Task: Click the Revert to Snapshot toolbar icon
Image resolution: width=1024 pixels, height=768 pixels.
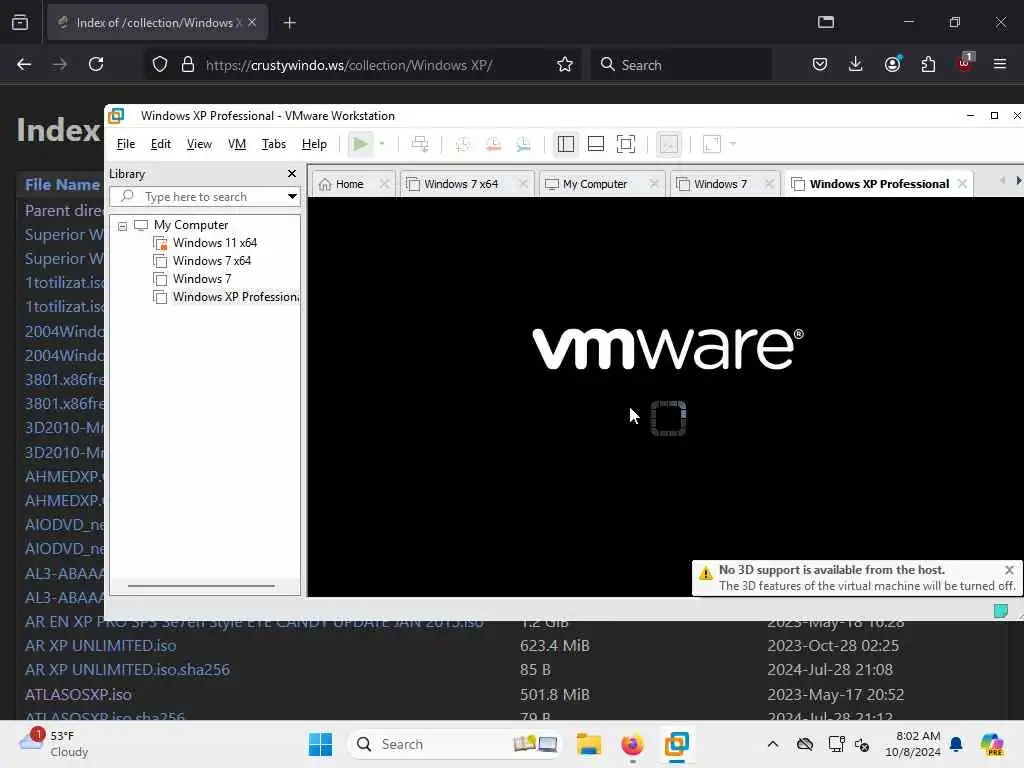Action: (493, 144)
